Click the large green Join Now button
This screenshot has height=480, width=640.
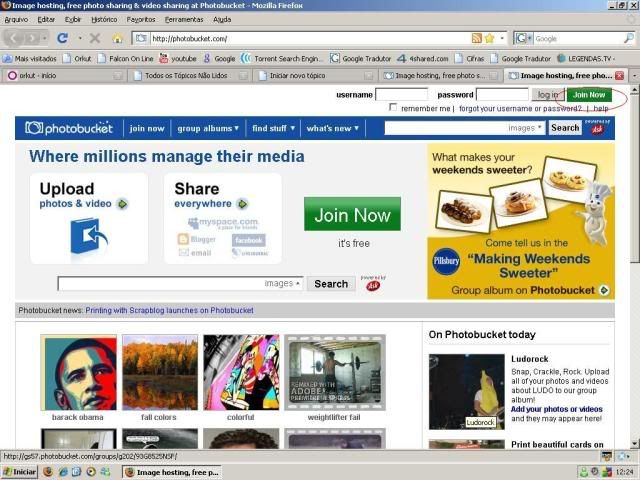click(x=352, y=214)
